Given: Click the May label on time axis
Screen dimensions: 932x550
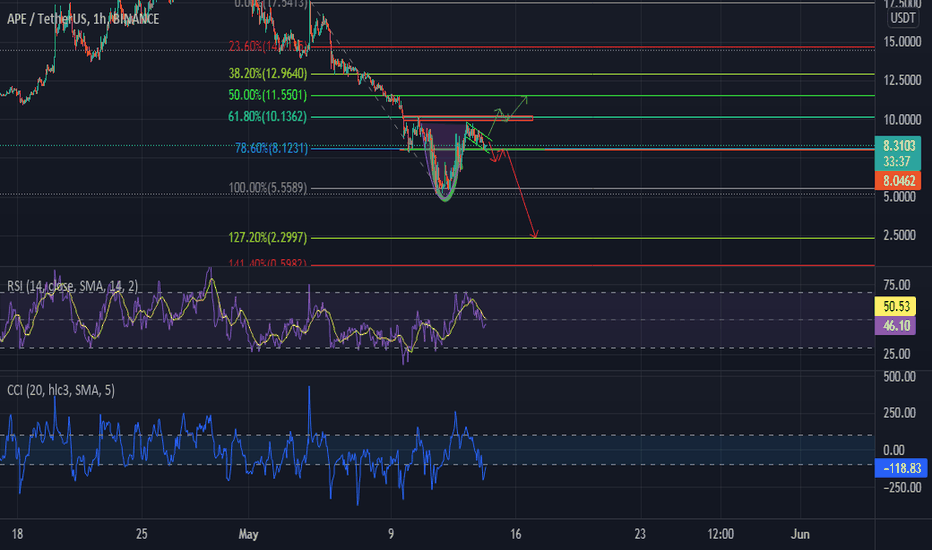Looking at the screenshot, I should pyautogui.click(x=248, y=534).
